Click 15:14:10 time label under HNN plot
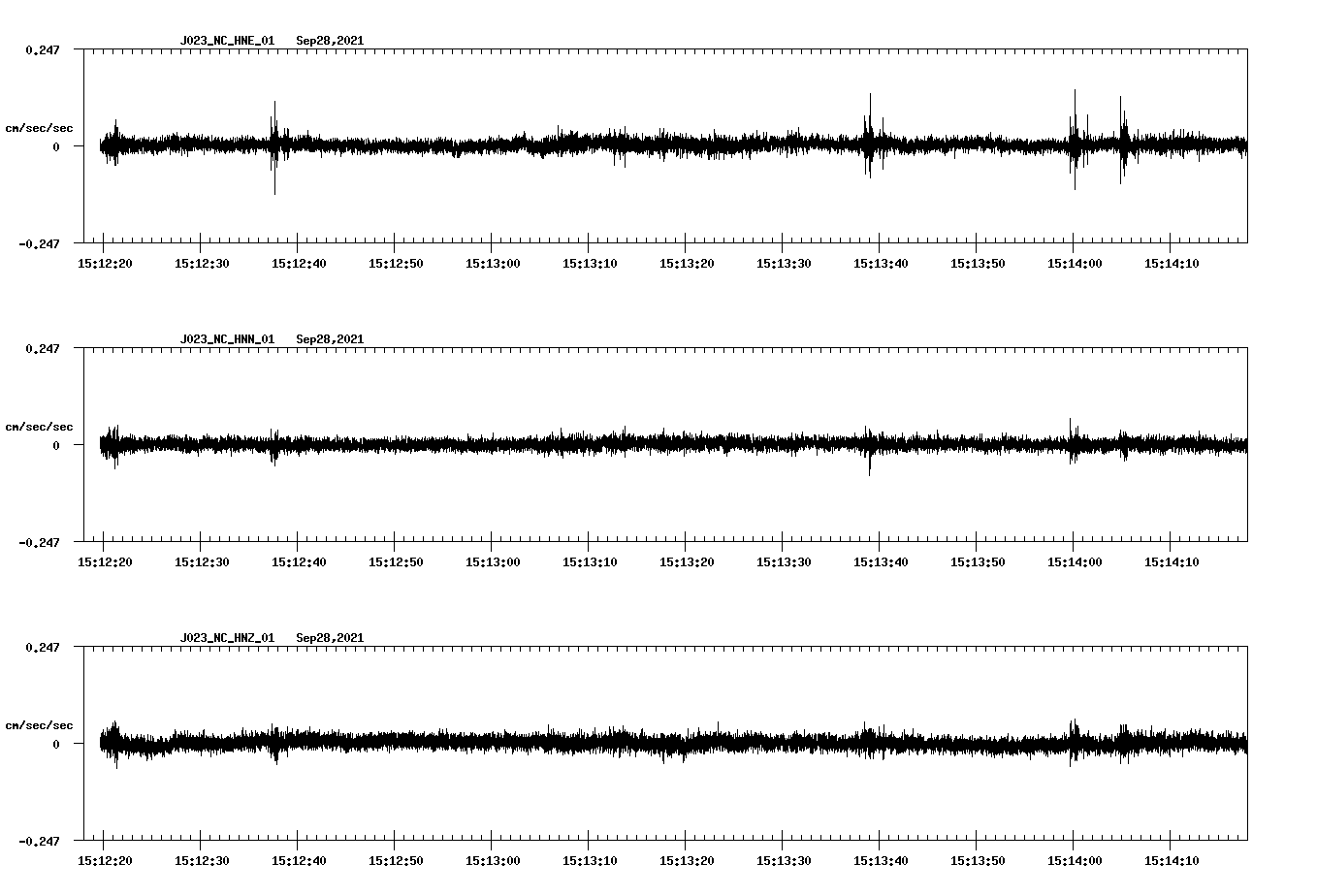 pyautogui.click(x=1172, y=562)
